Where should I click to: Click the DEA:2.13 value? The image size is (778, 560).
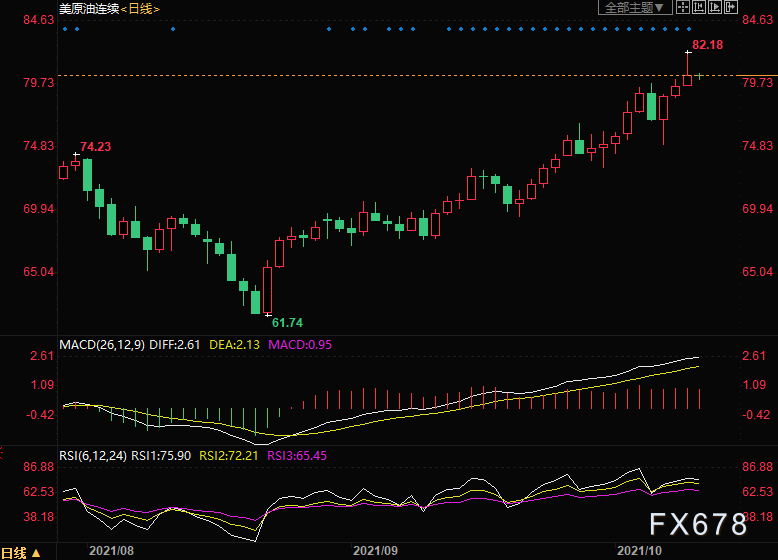pyautogui.click(x=234, y=344)
